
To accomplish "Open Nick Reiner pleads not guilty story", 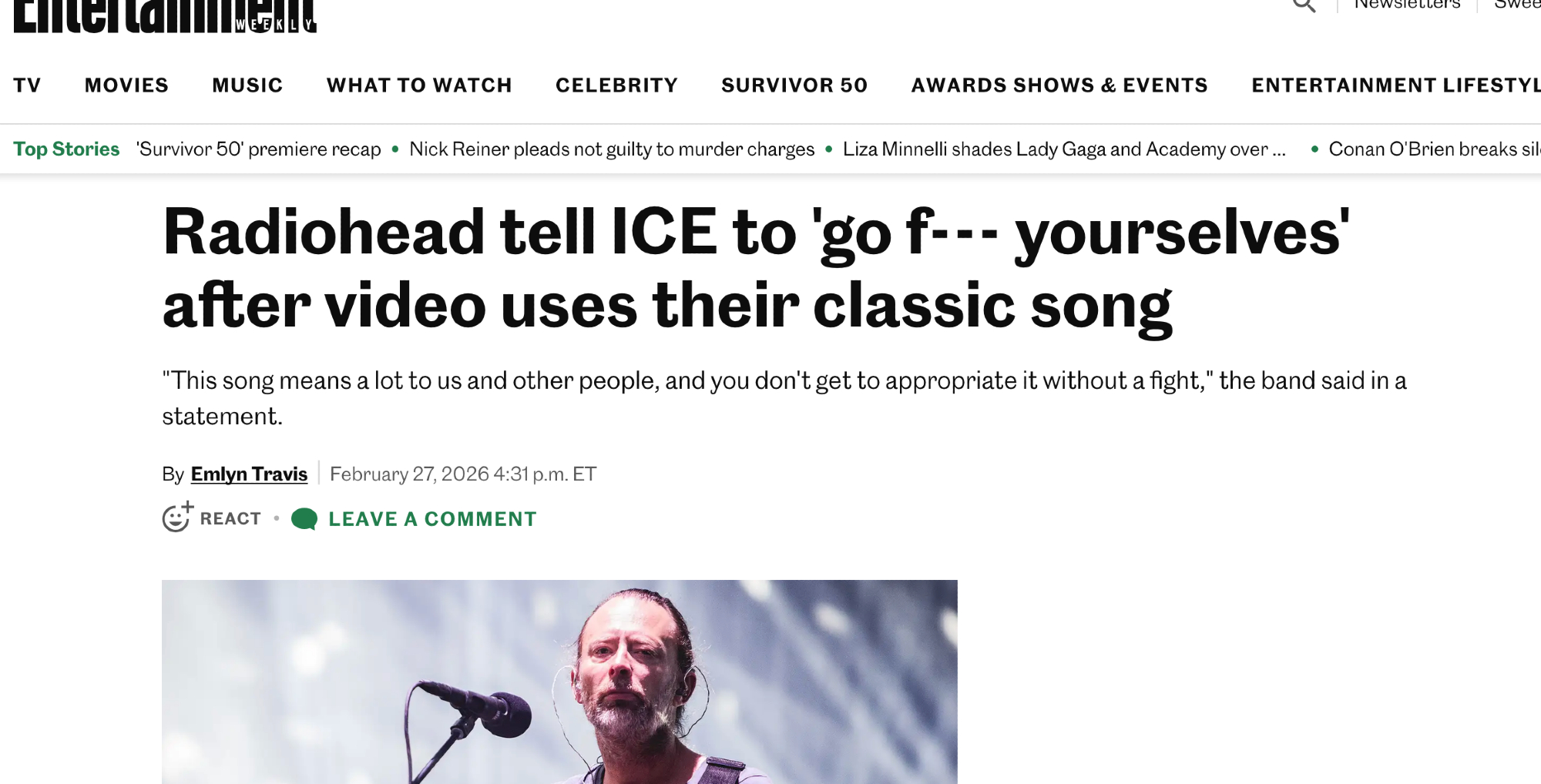I will [x=612, y=149].
